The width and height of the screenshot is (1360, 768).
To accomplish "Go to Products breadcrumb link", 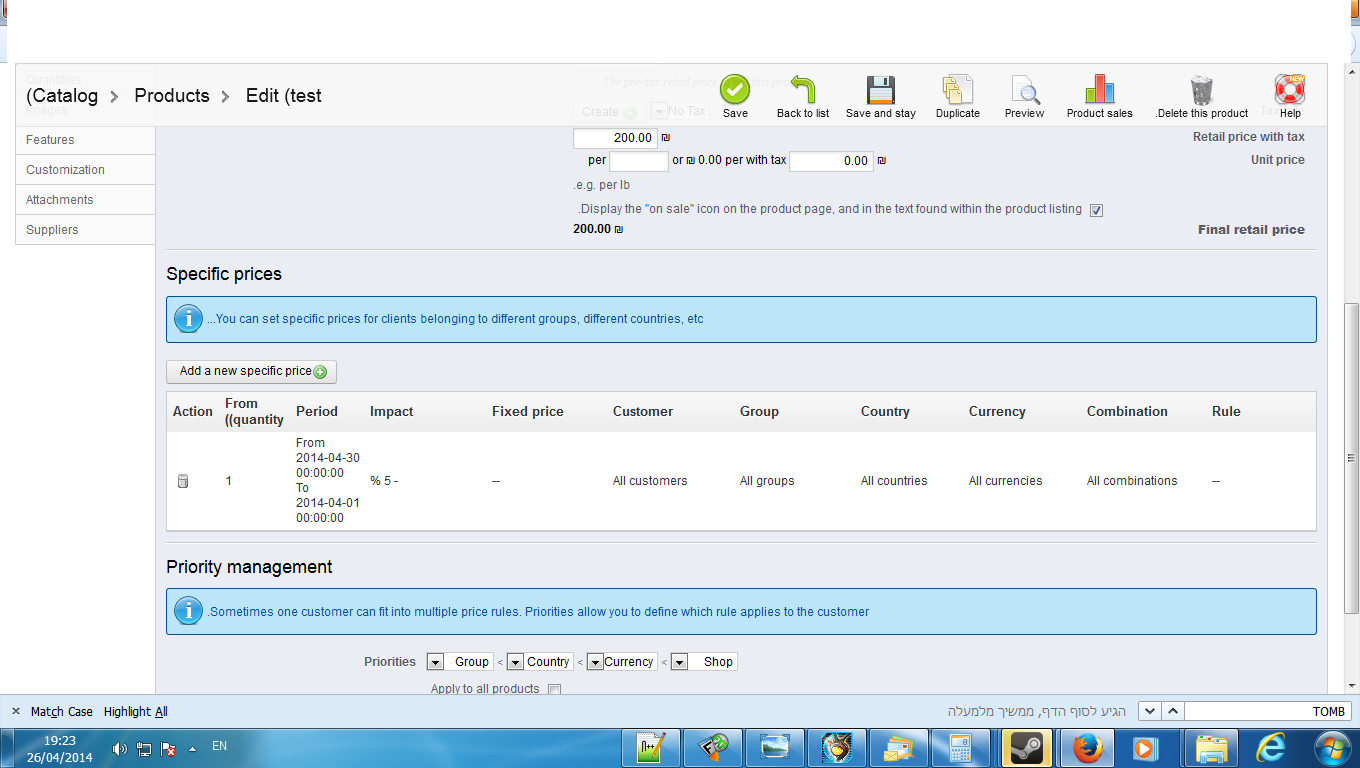I will 172,96.
